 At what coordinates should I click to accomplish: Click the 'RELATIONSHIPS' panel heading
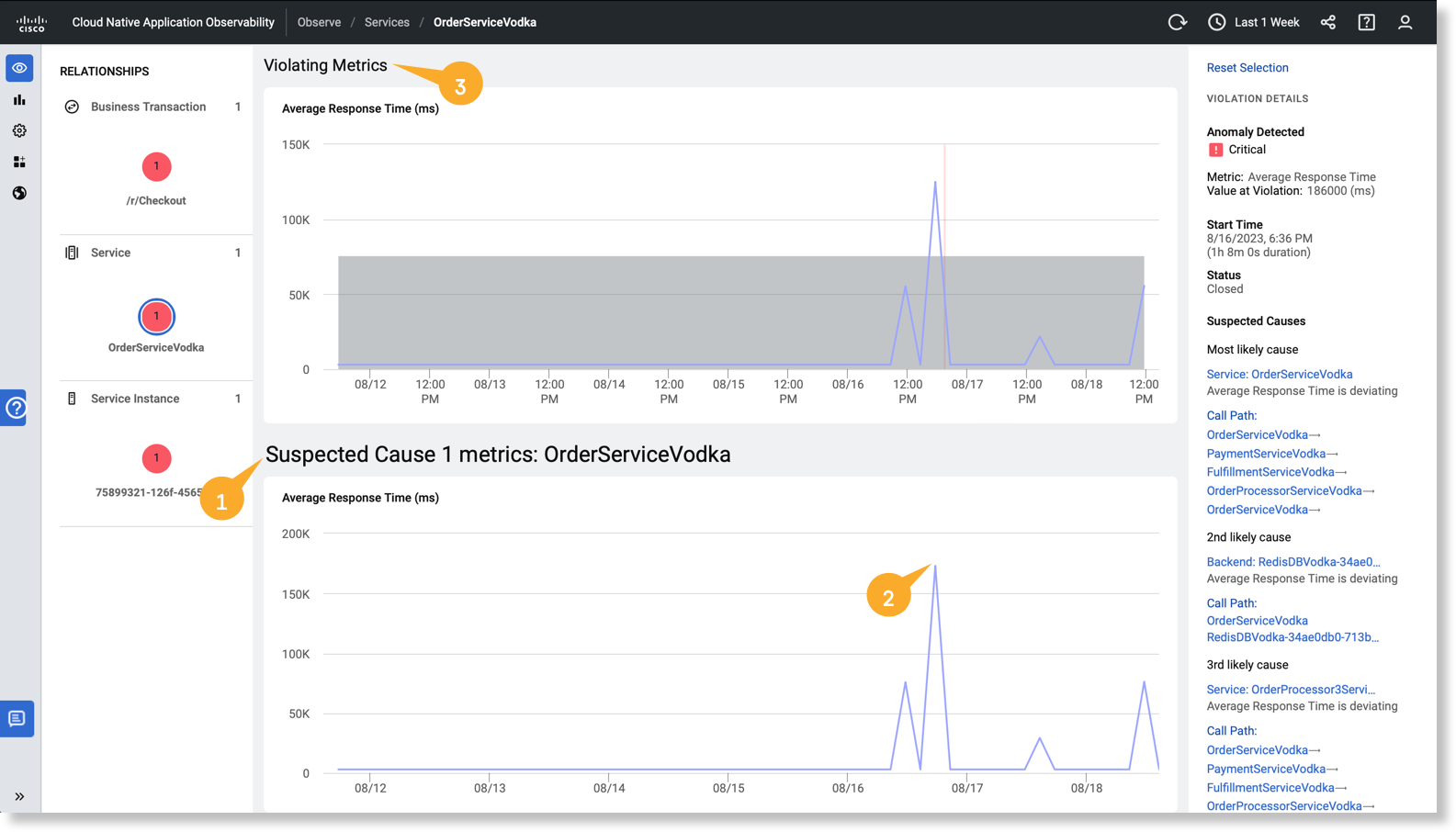click(104, 71)
